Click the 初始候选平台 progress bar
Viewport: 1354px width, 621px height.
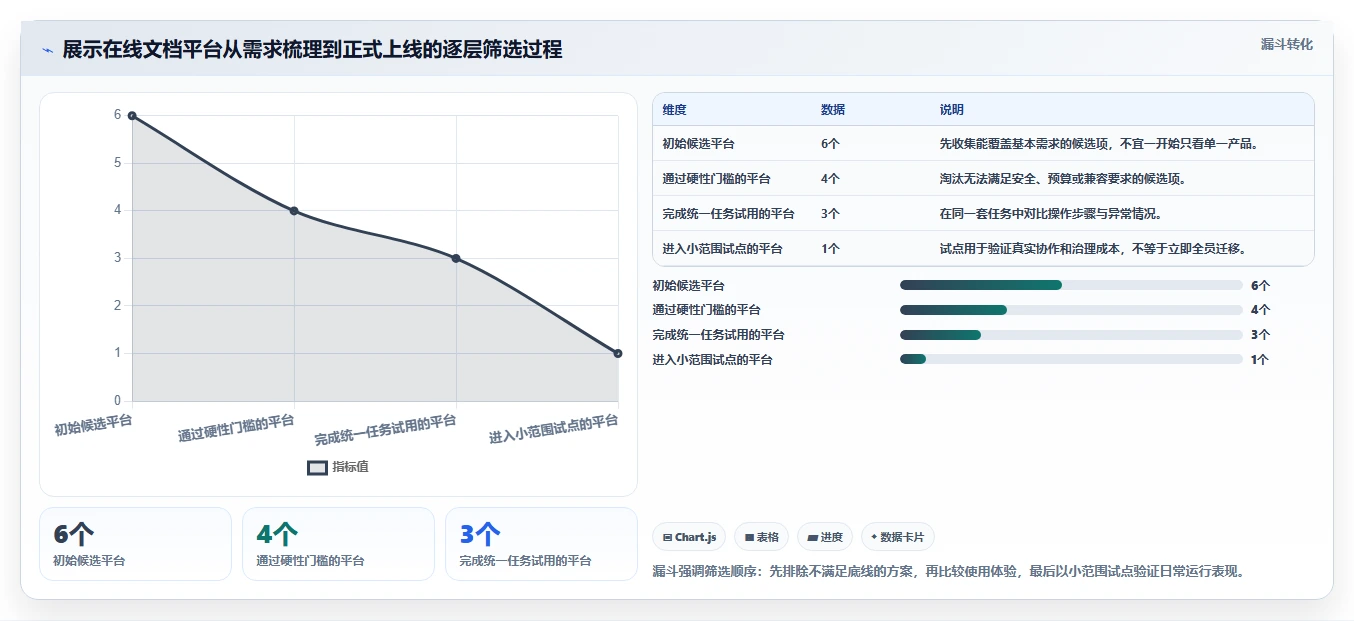tap(1071, 286)
